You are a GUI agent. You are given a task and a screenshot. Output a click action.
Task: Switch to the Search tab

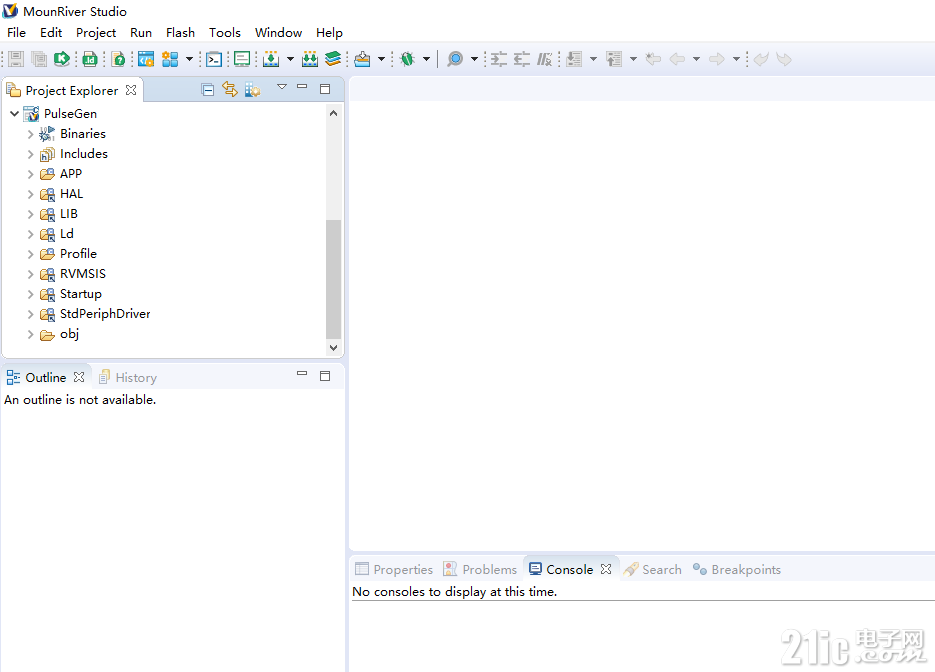[x=652, y=569]
